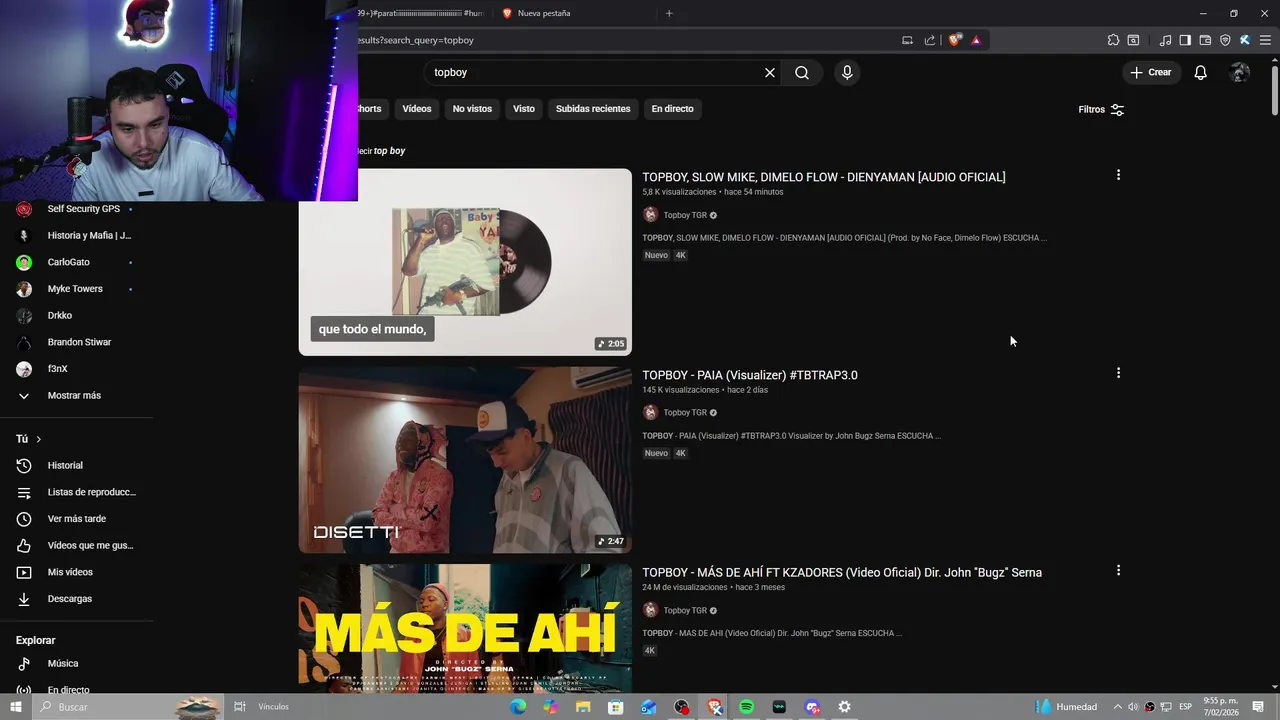1280x720 pixels.
Task: Click Topboy TGR avatar under MÁS DE AHÍ
Action: 650,610
